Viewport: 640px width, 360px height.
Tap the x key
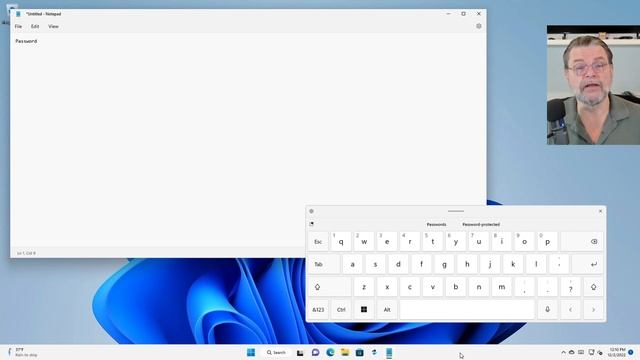click(x=387, y=287)
